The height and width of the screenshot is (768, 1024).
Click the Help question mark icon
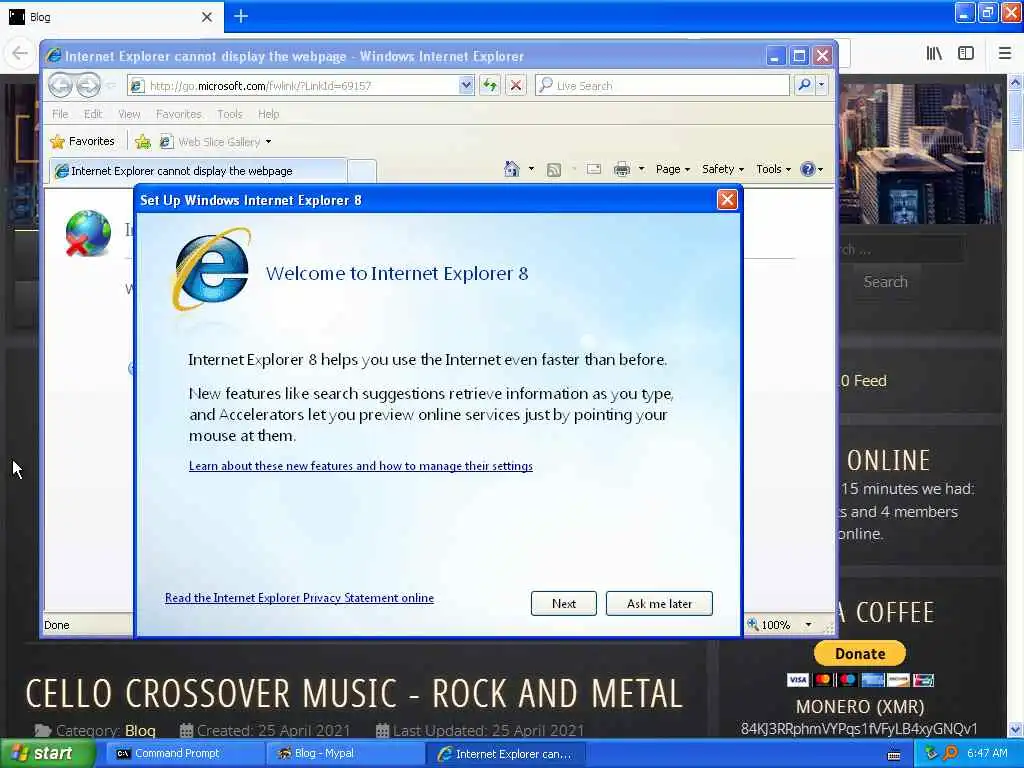point(808,169)
